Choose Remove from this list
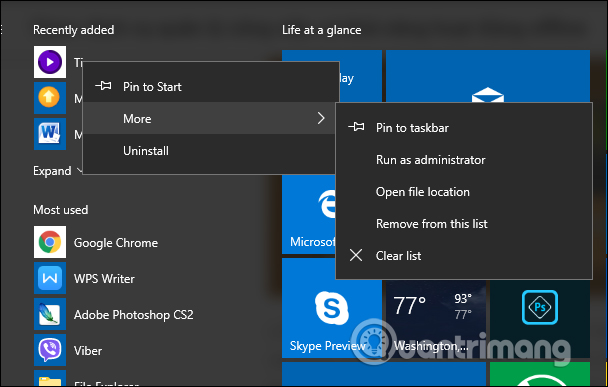This screenshot has width=608, height=387. click(x=464, y=224)
